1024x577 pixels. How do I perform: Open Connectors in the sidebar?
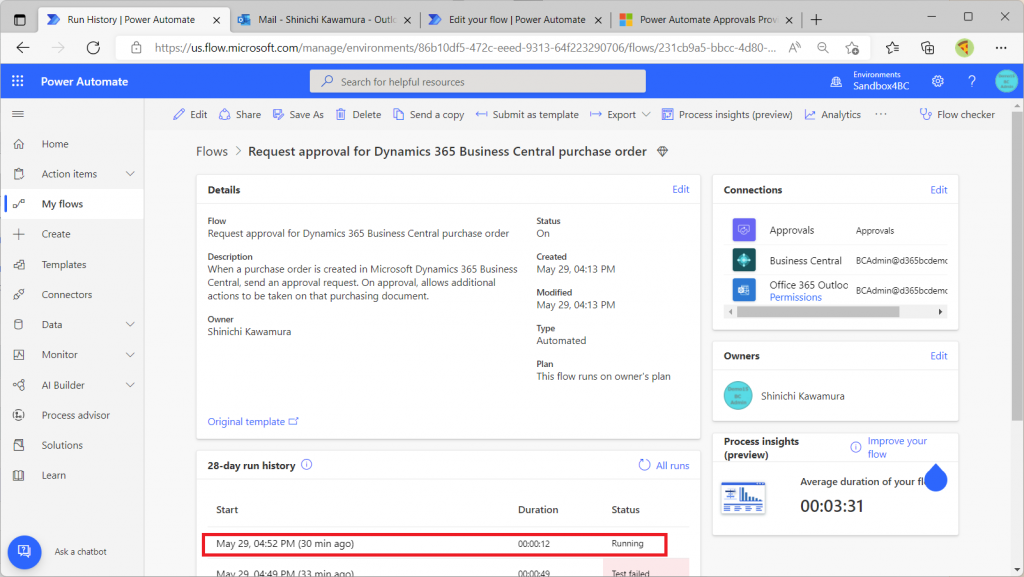67,294
